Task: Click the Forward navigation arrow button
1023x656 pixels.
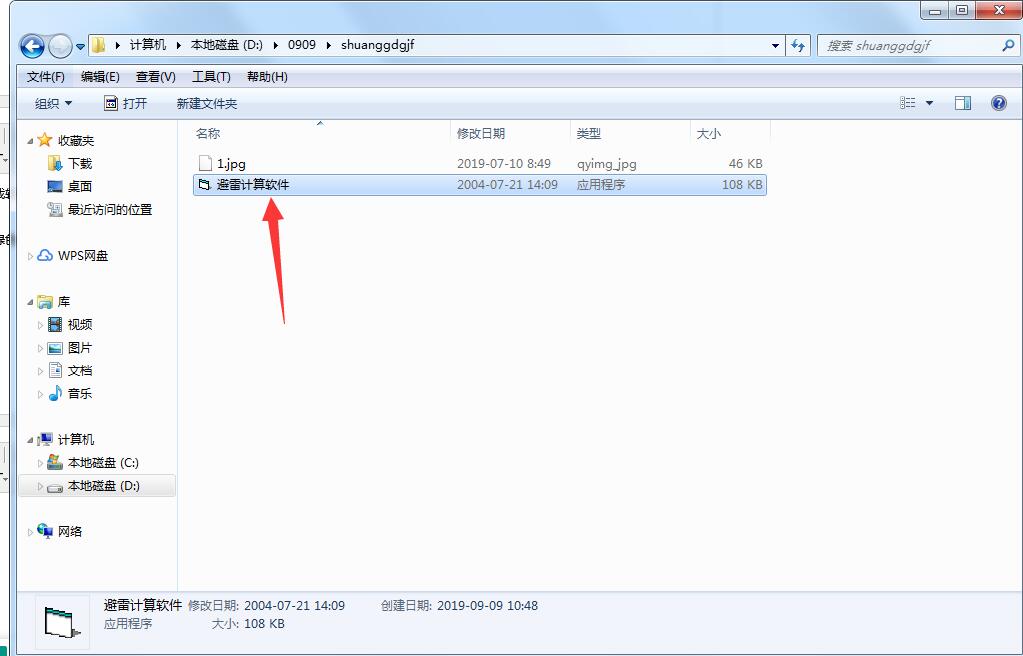Action: (x=60, y=46)
